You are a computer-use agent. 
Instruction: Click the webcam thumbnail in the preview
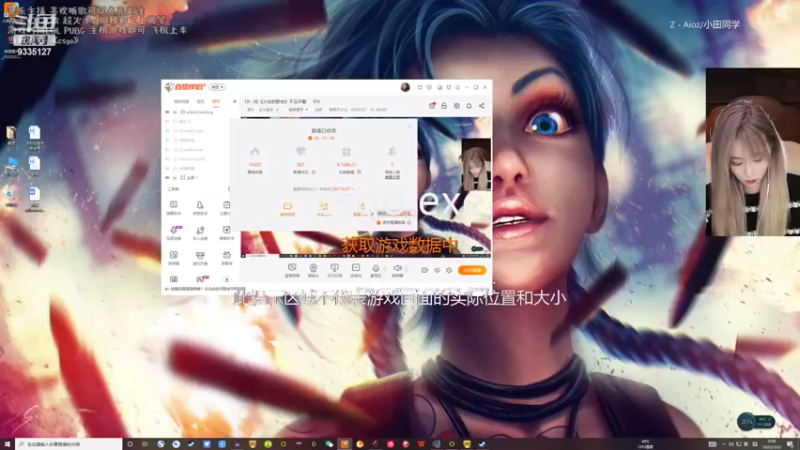point(476,164)
